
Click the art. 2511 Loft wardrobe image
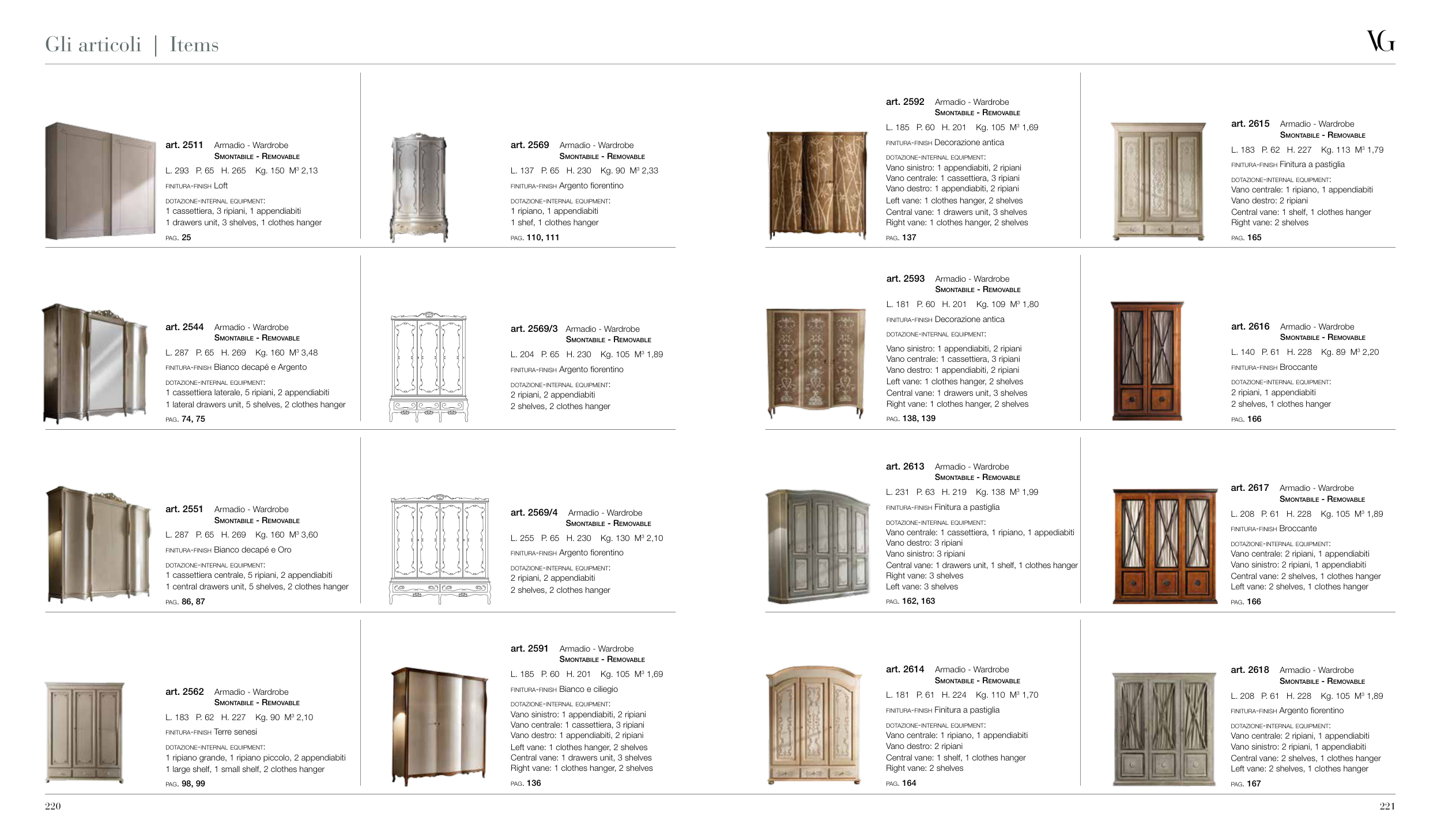click(x=100, y=181)
